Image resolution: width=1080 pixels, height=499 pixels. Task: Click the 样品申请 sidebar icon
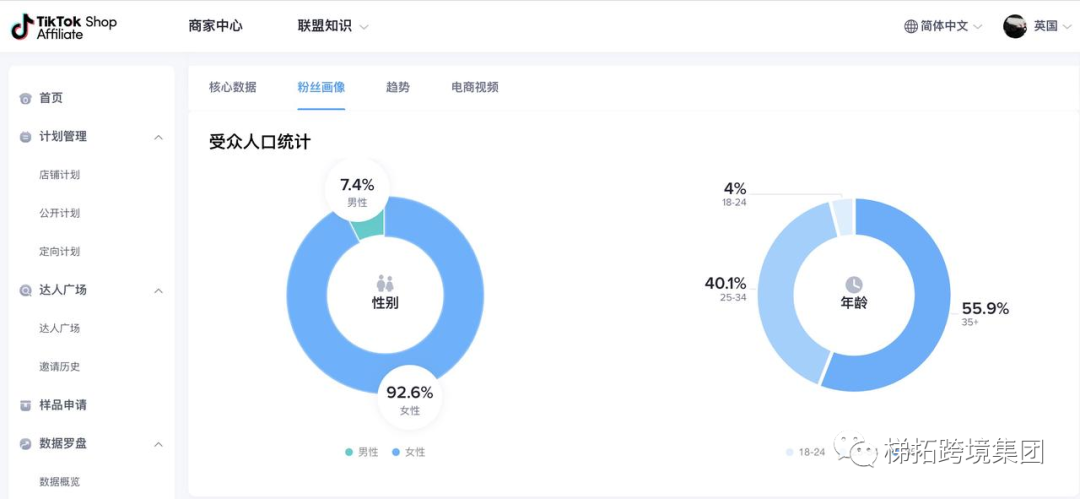(x=25, y=406)
